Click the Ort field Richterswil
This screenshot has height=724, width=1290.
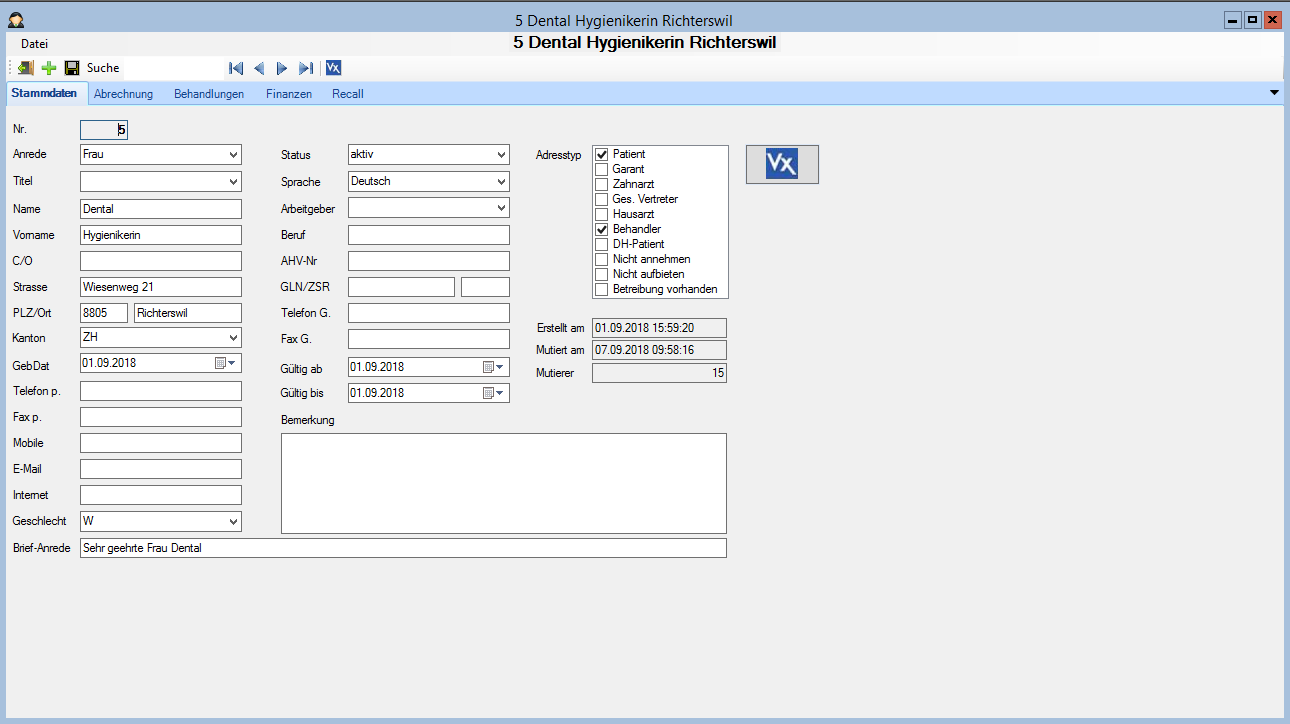188,313
